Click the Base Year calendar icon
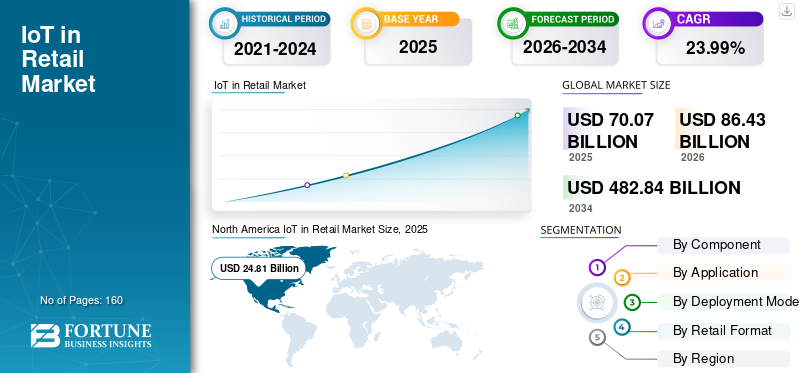800x373 pixels. tap(366, 23)
